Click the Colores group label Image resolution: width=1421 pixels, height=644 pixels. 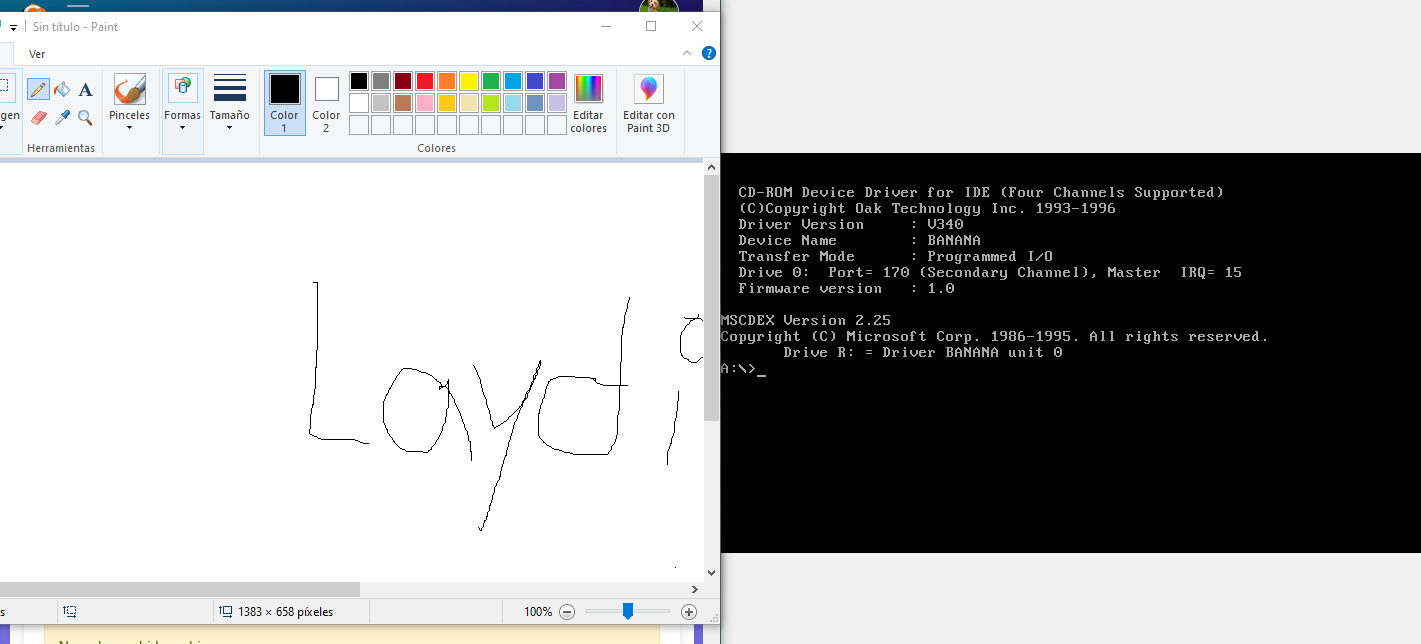437,148
